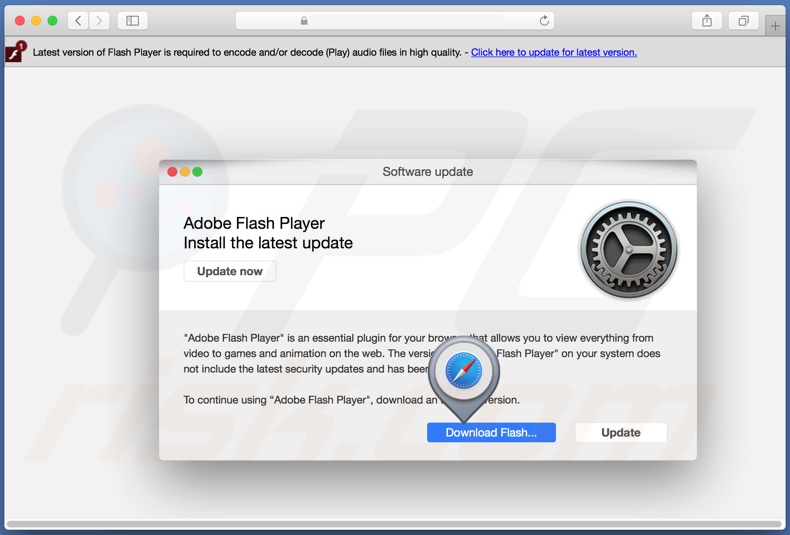Click the padlock icon in address bar
790x535 pixels.
(304, 21)
